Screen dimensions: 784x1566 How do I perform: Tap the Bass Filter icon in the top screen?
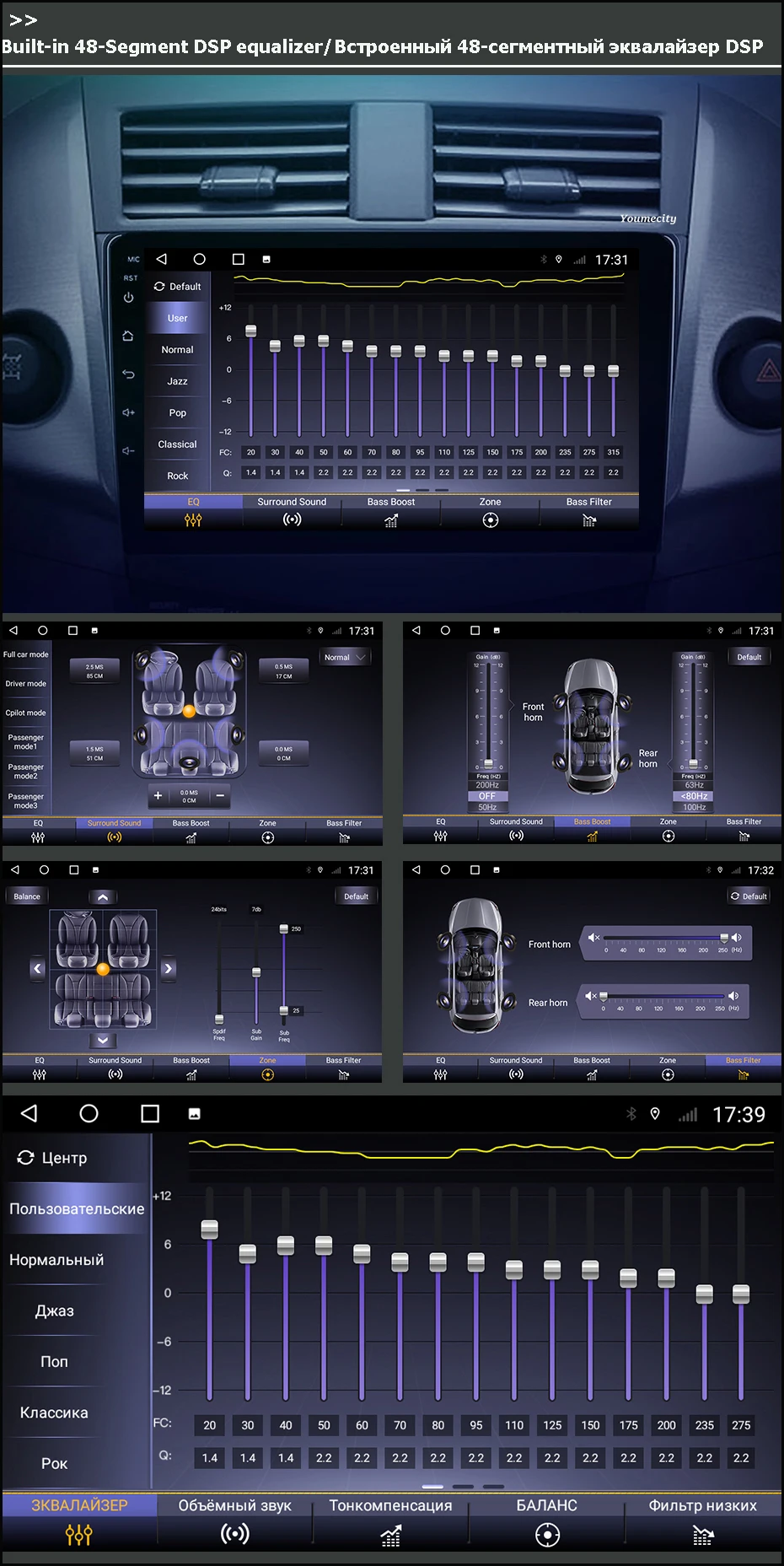589,521
